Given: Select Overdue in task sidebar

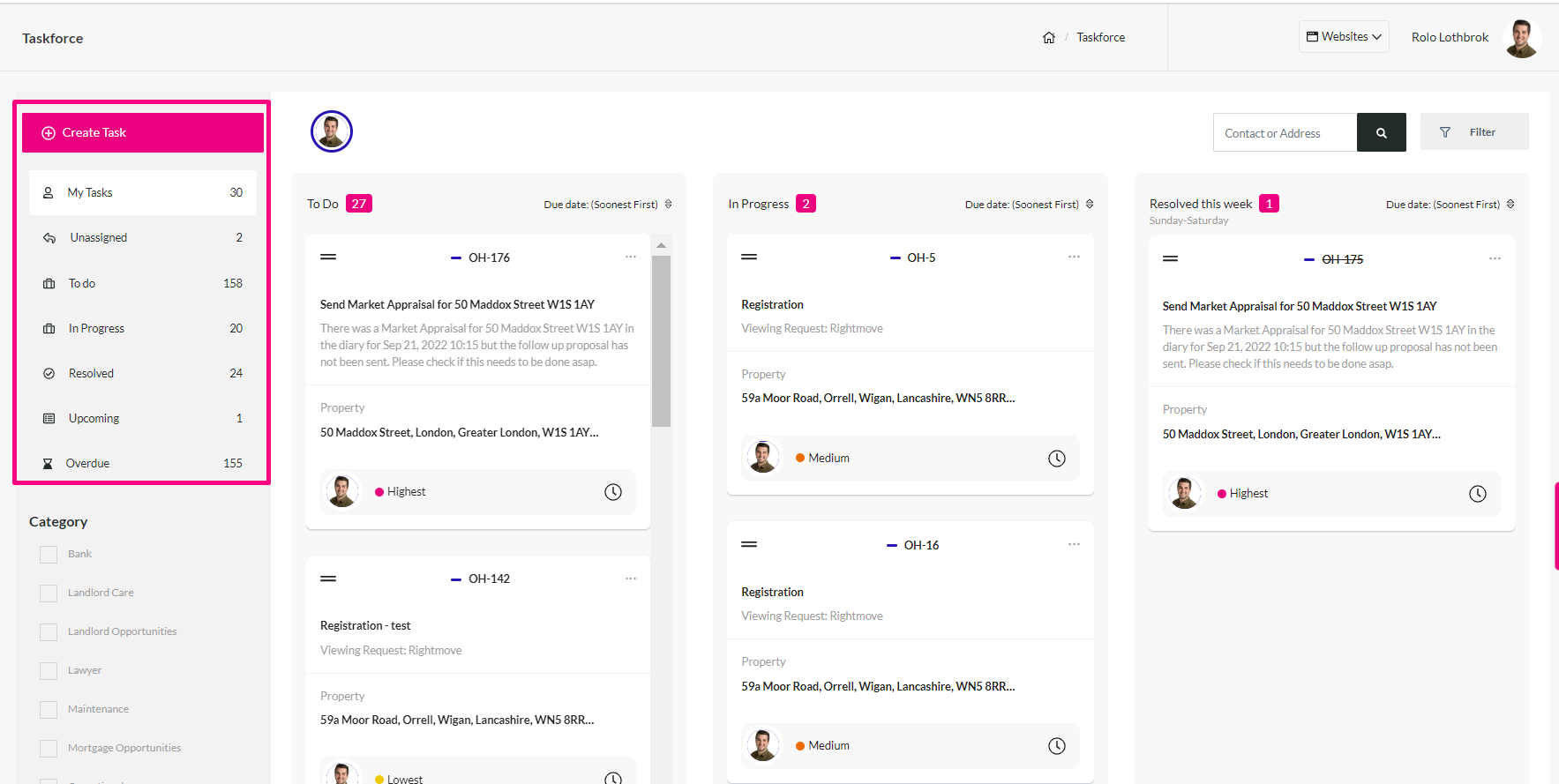Looking at the screenshot, I should pyautogui.click(x=143, y=463).
